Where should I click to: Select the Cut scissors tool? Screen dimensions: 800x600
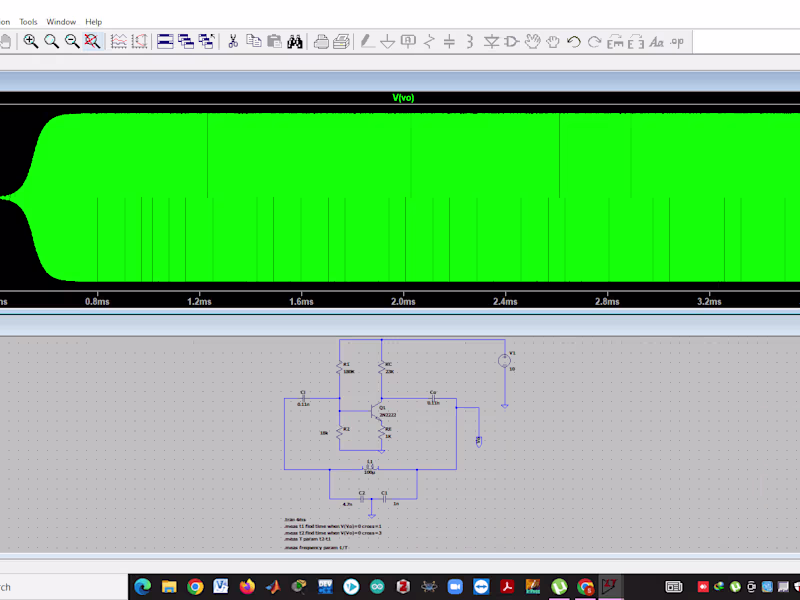[233, 41]
